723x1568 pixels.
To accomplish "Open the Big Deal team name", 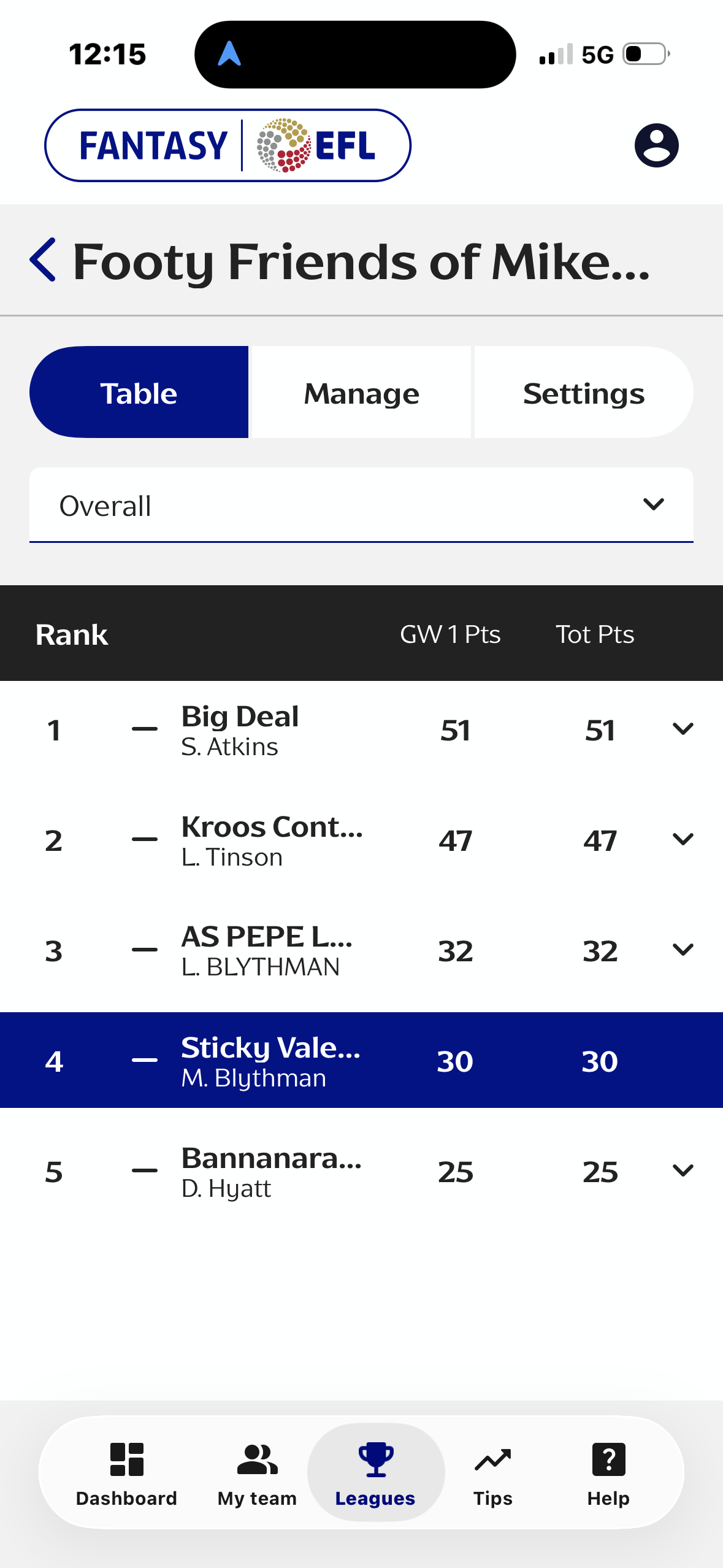I will point(240,717).
